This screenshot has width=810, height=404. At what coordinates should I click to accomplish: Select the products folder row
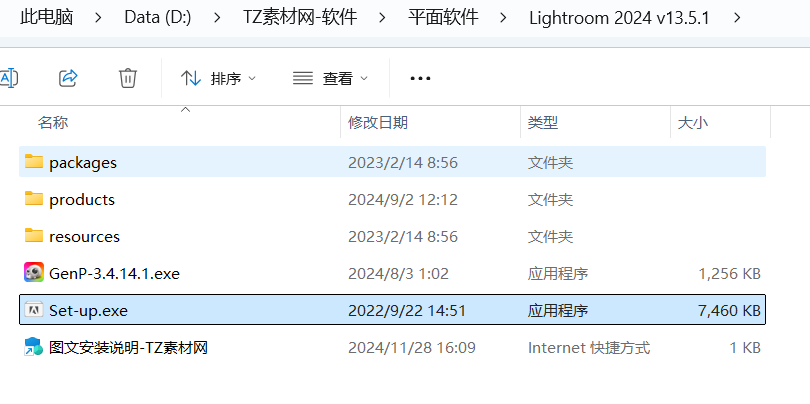393,199
